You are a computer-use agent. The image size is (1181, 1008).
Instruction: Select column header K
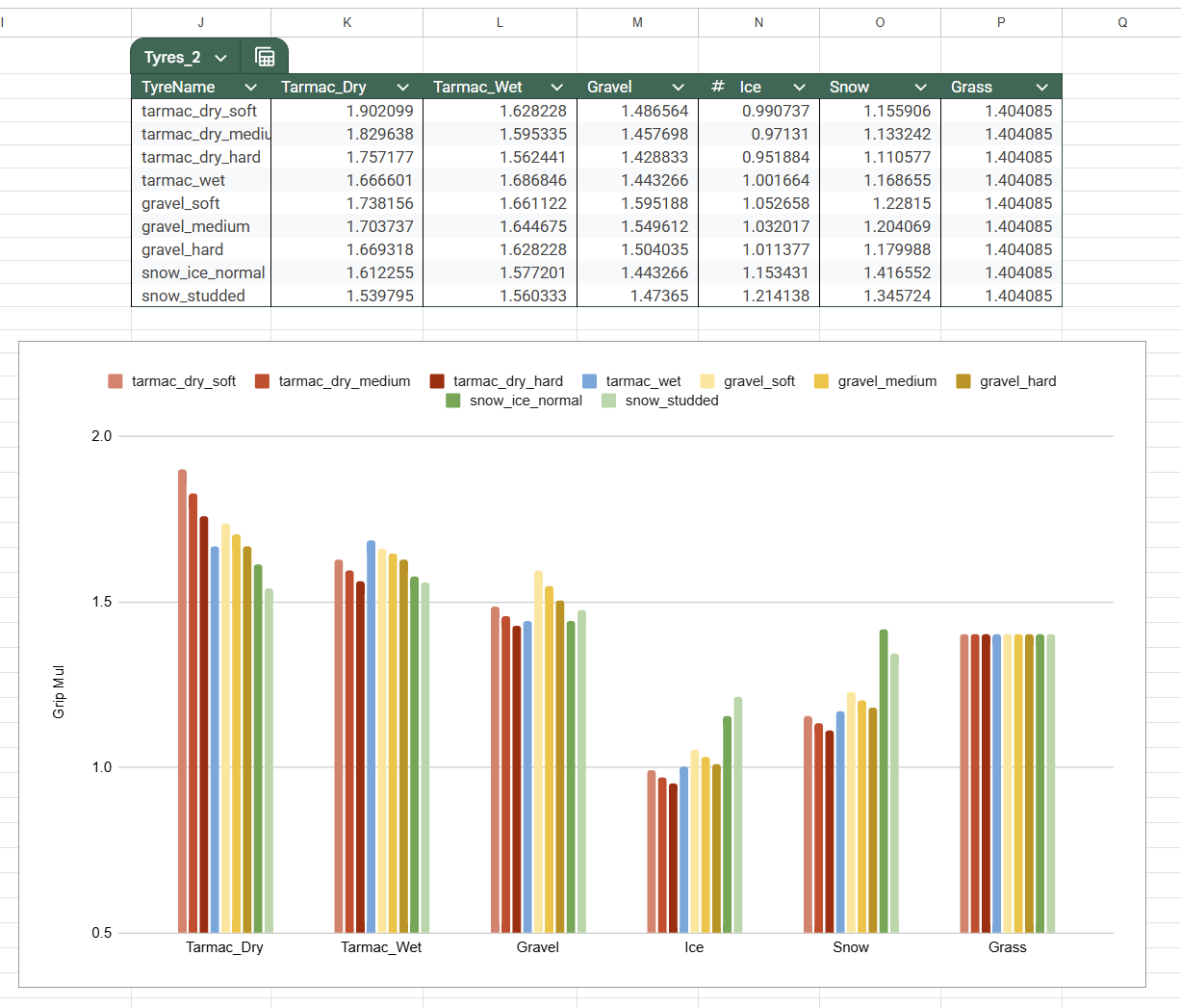pyautogui.click(x=347, y=22)
